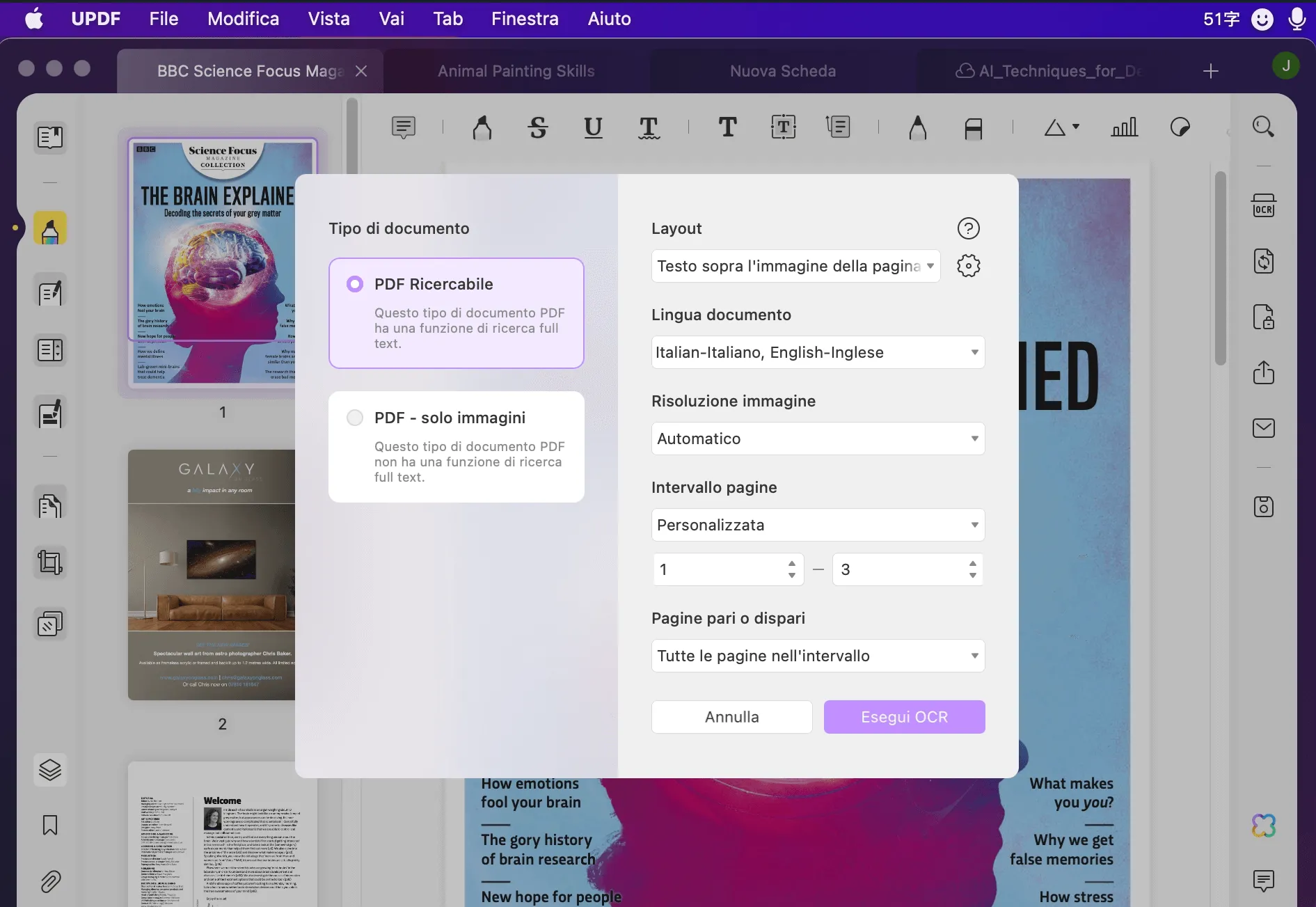The image size is (1316, 907).
Task: Open the Intervallo pagine Personalizzata dropdown
Action: [818, 525]
